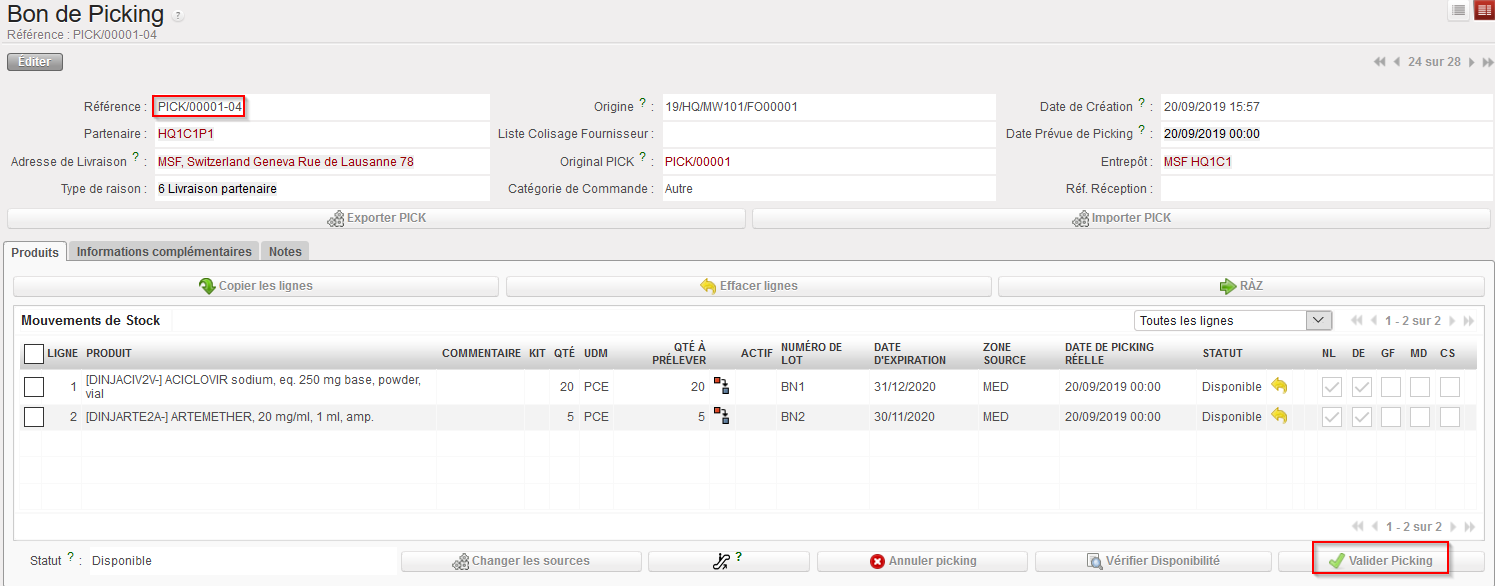
Task: Click the Valider Picking button
Action: [1380, 561]
